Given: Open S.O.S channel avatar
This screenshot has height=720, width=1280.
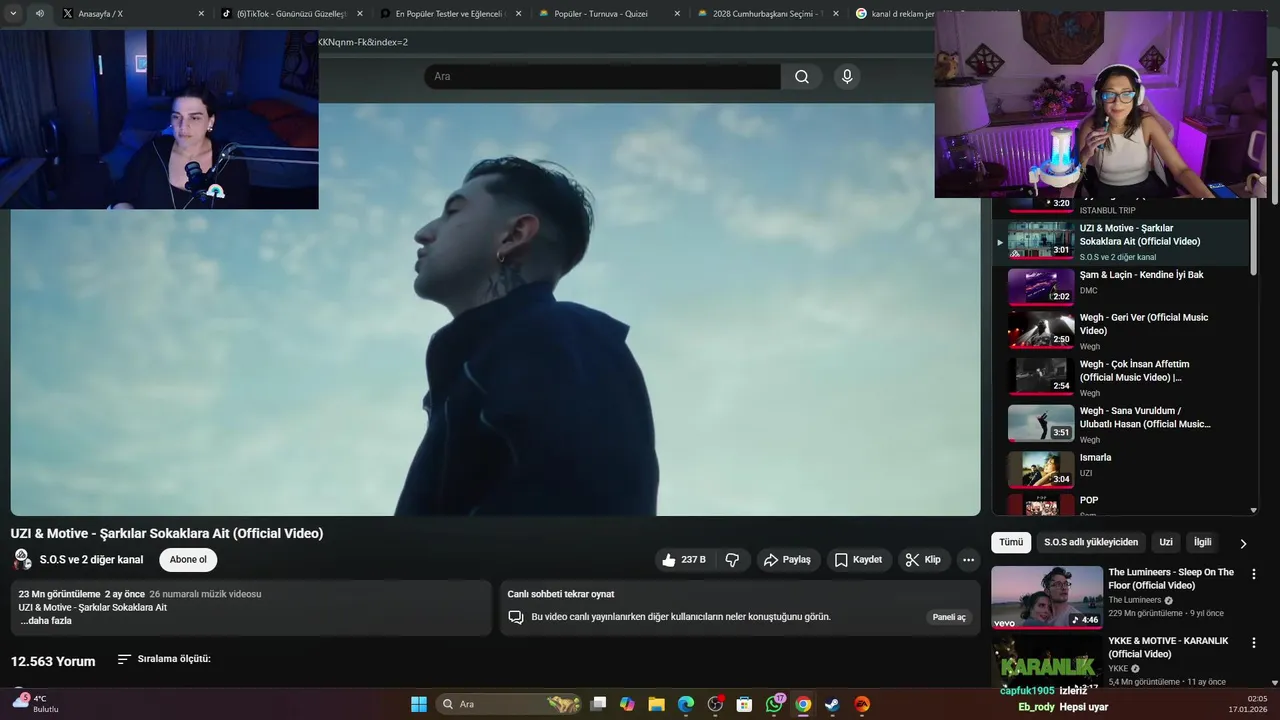Looking at the screenshot, I should pos(22,560).
